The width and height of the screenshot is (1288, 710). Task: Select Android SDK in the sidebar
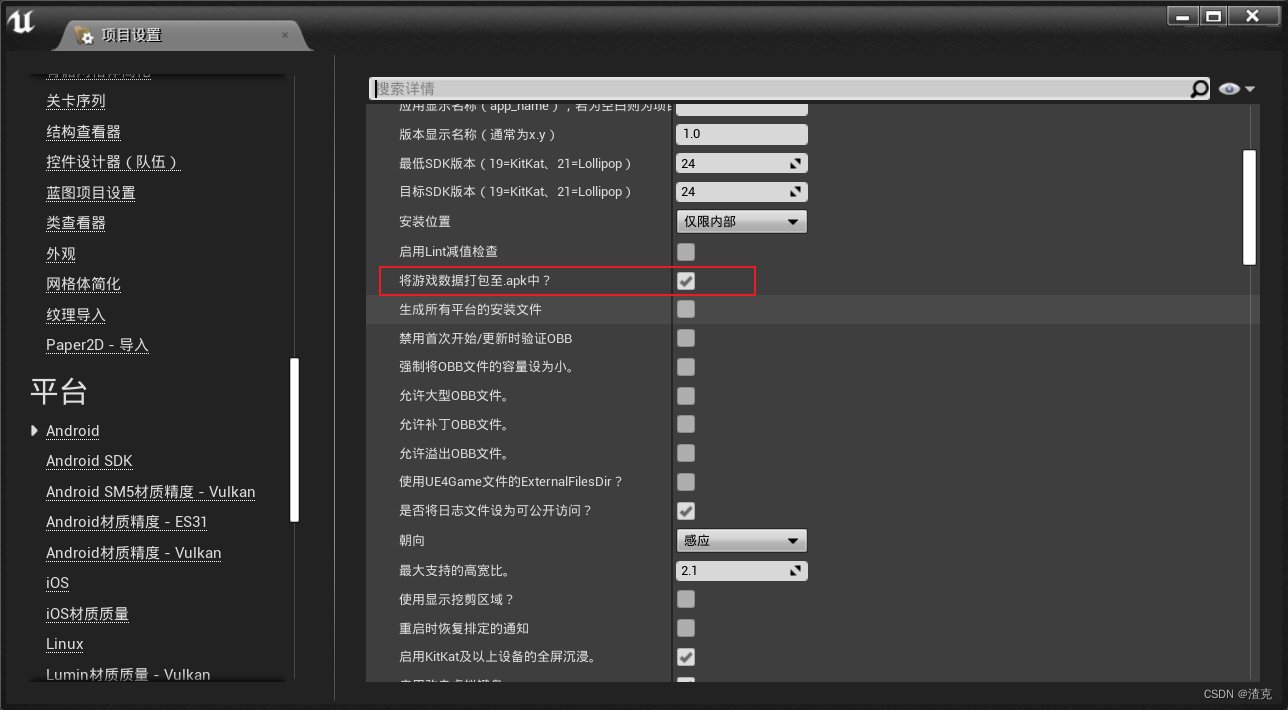(89, 460)
